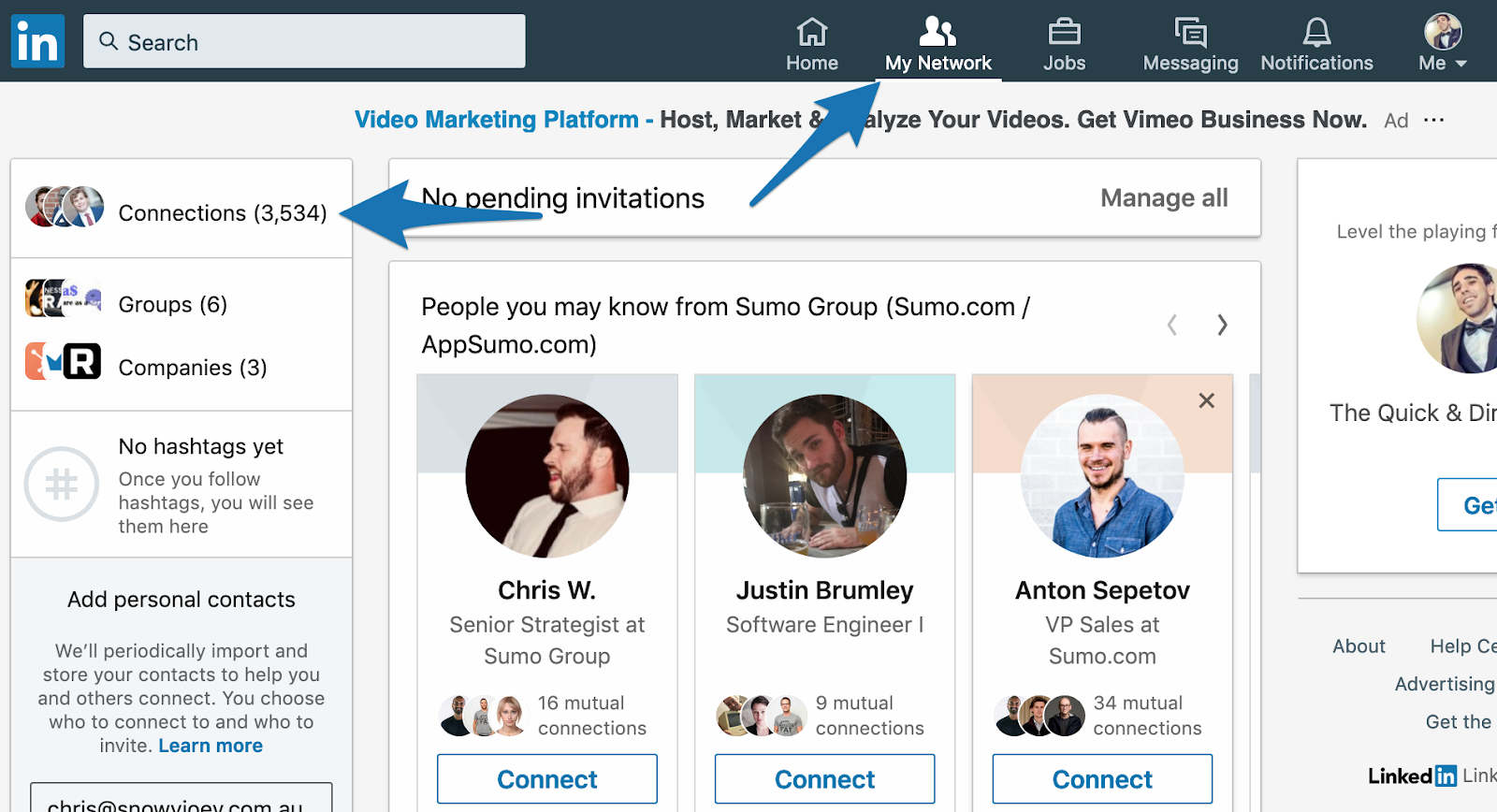Open Chris W. profile photo
The height and width of the screenshot is (812, 1497).
pyautogui.click(x=547, y=476)
